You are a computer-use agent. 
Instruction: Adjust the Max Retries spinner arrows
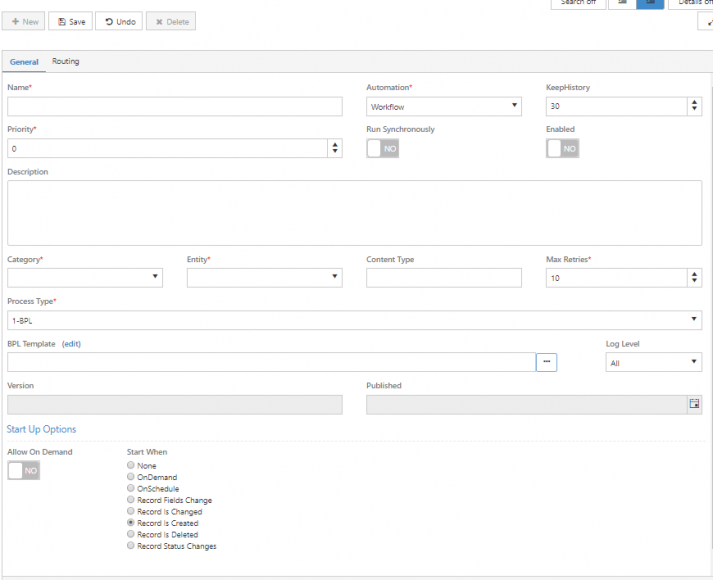coord(694,278)
